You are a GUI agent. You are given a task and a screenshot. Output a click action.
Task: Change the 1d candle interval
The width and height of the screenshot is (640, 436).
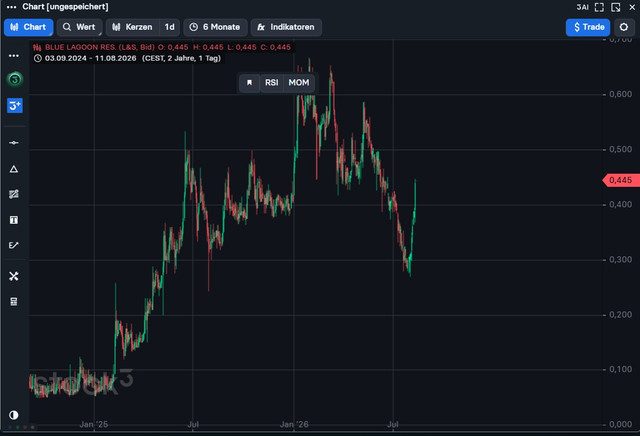pyautogui.click(x=169, y=27)
